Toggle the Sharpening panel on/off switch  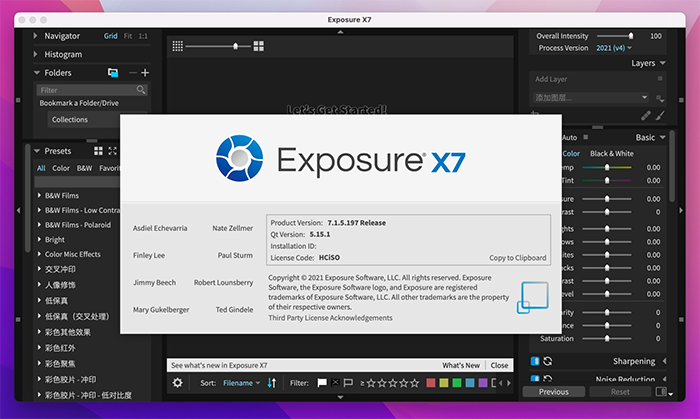[535, 361]
